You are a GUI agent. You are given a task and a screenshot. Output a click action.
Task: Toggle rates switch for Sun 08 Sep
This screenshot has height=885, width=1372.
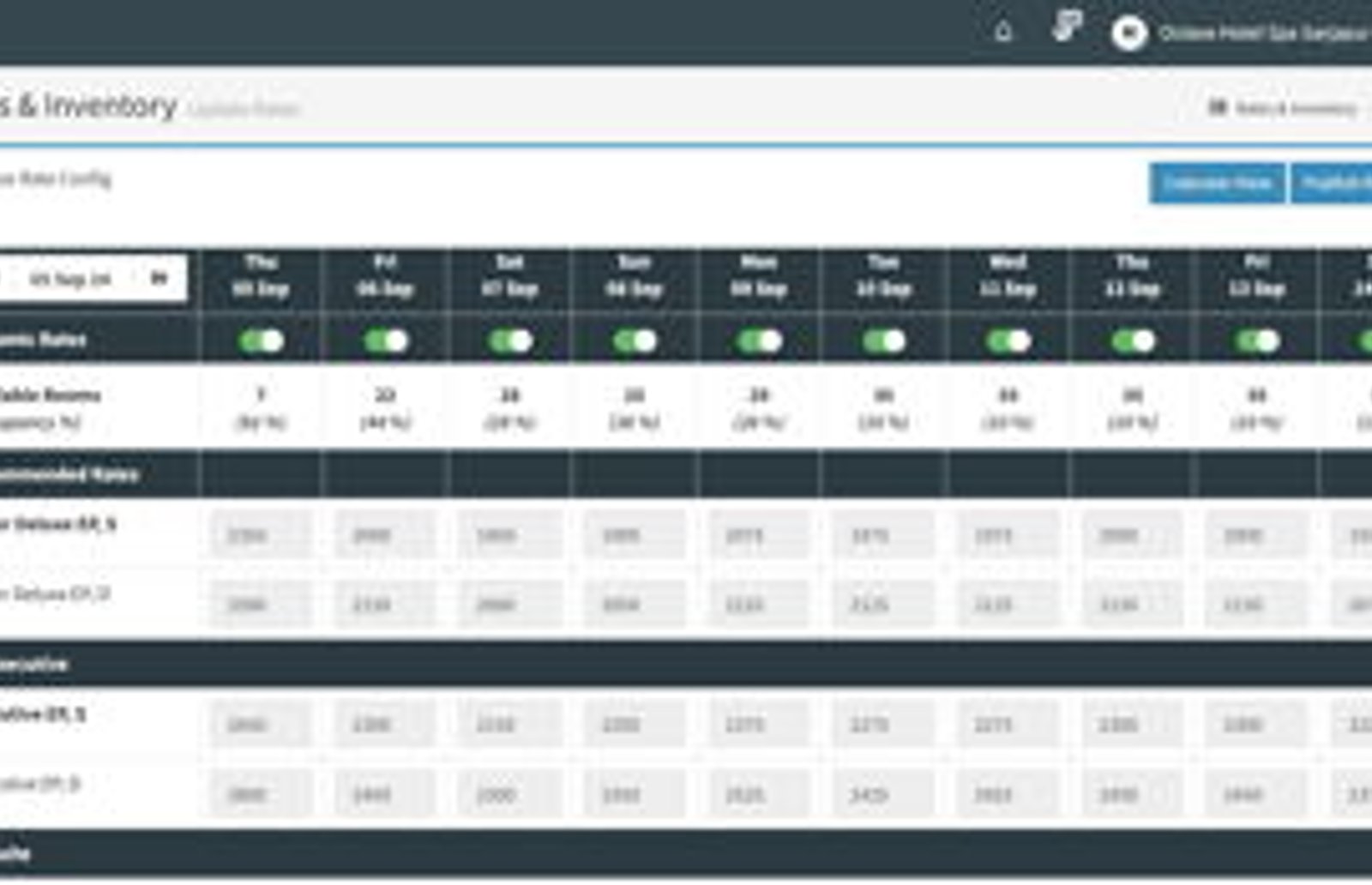635,340
